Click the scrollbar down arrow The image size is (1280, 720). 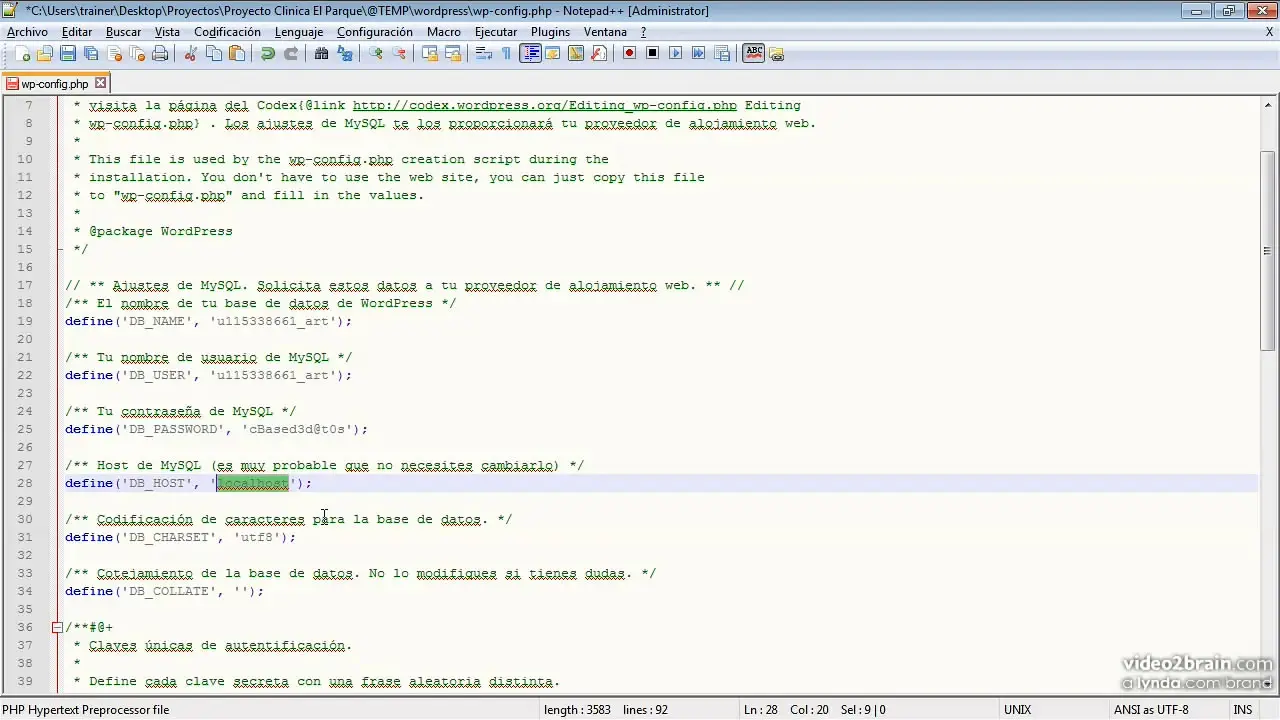(1268, 687)
